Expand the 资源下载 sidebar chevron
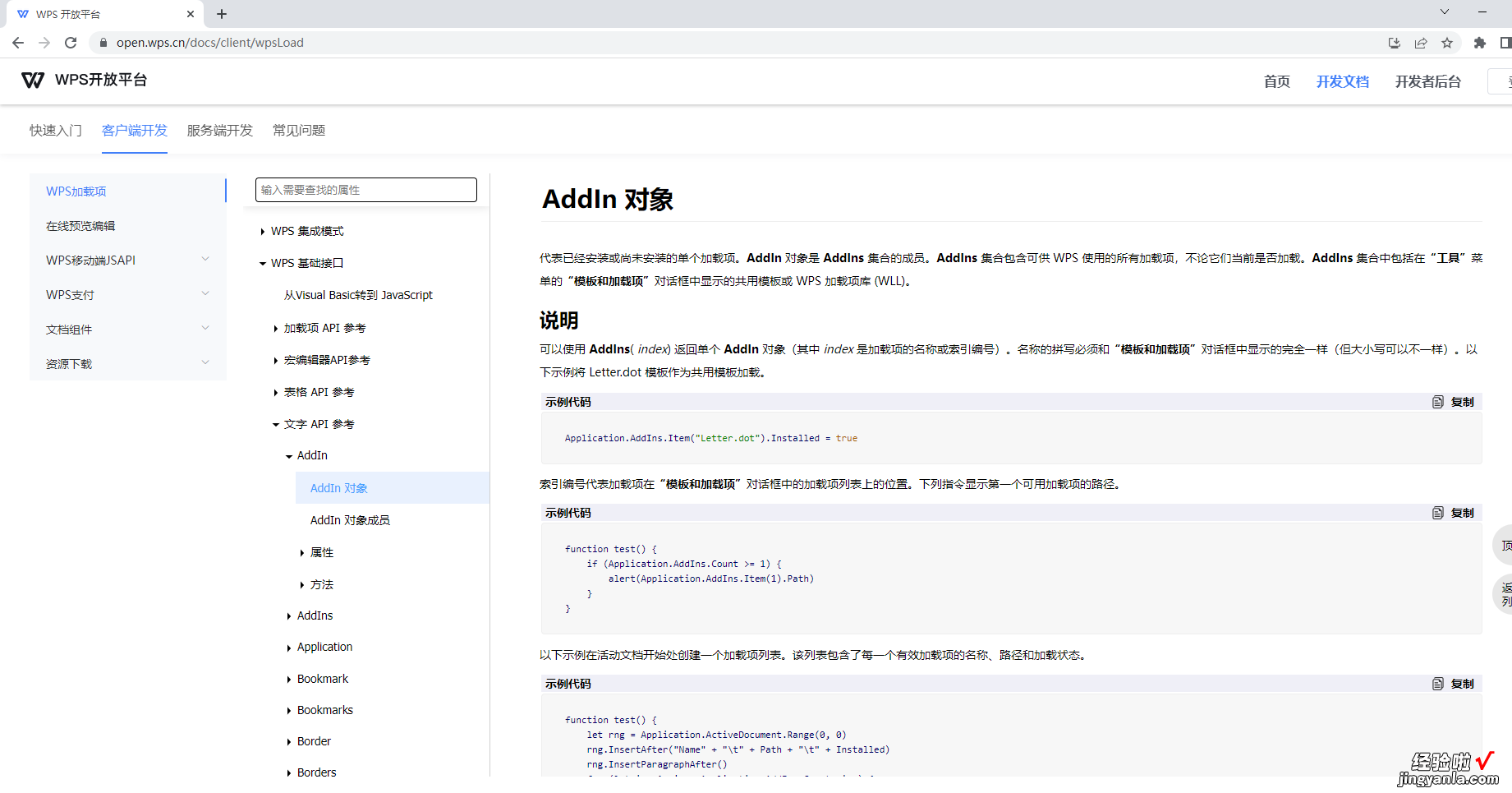 point(205,362)
